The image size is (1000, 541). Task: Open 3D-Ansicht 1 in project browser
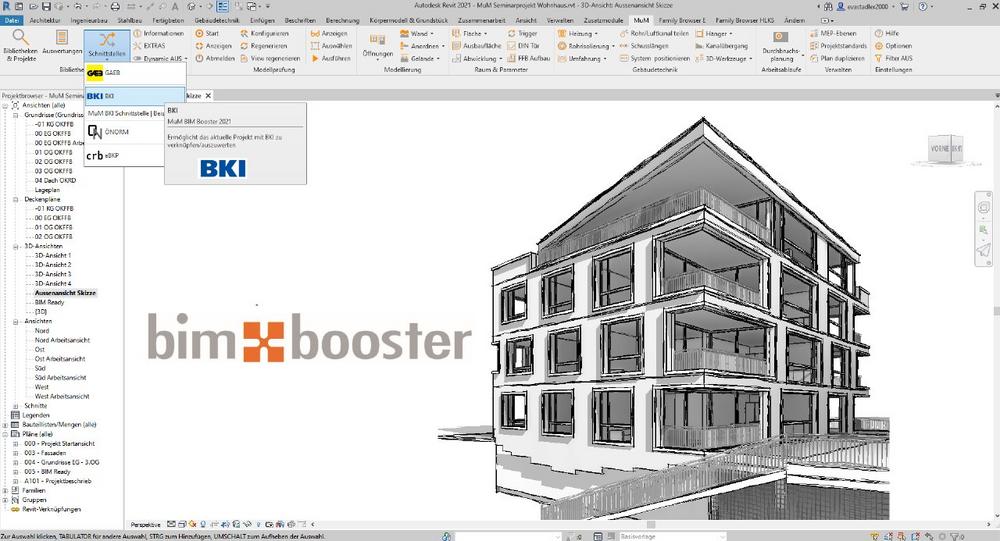[53, 254]
